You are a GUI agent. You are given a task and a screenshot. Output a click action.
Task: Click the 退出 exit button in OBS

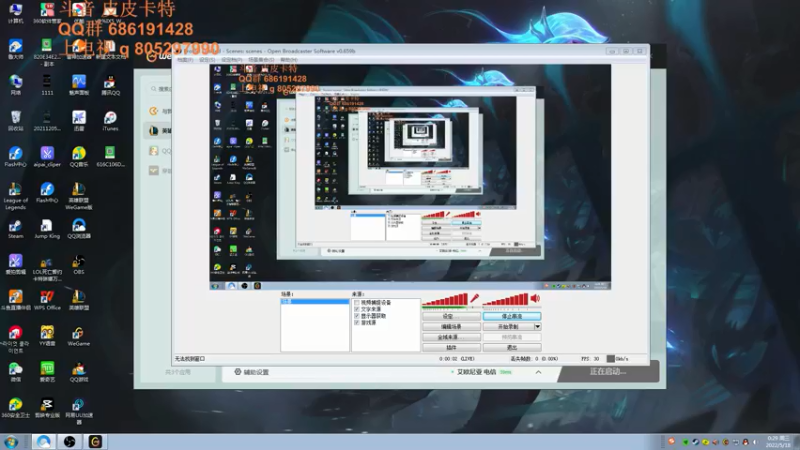[512, 347]
